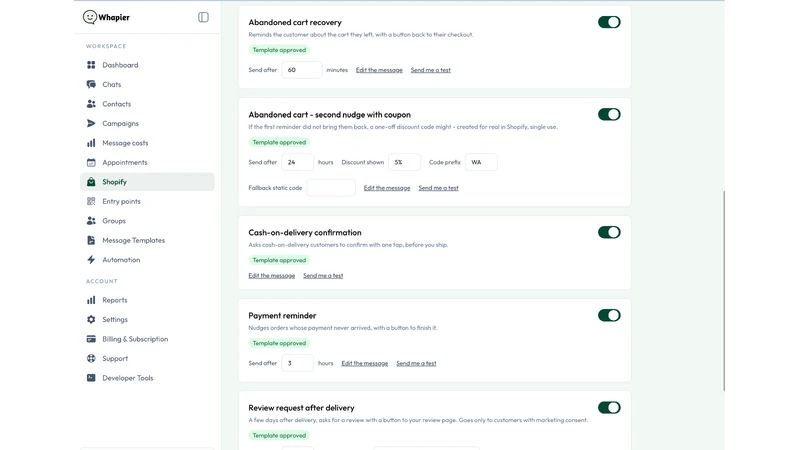This screenshot has width=800, height=450.
Task: Click Send me a test for Cash-on-delivery confirmation
Action: (x=323, y=276)
